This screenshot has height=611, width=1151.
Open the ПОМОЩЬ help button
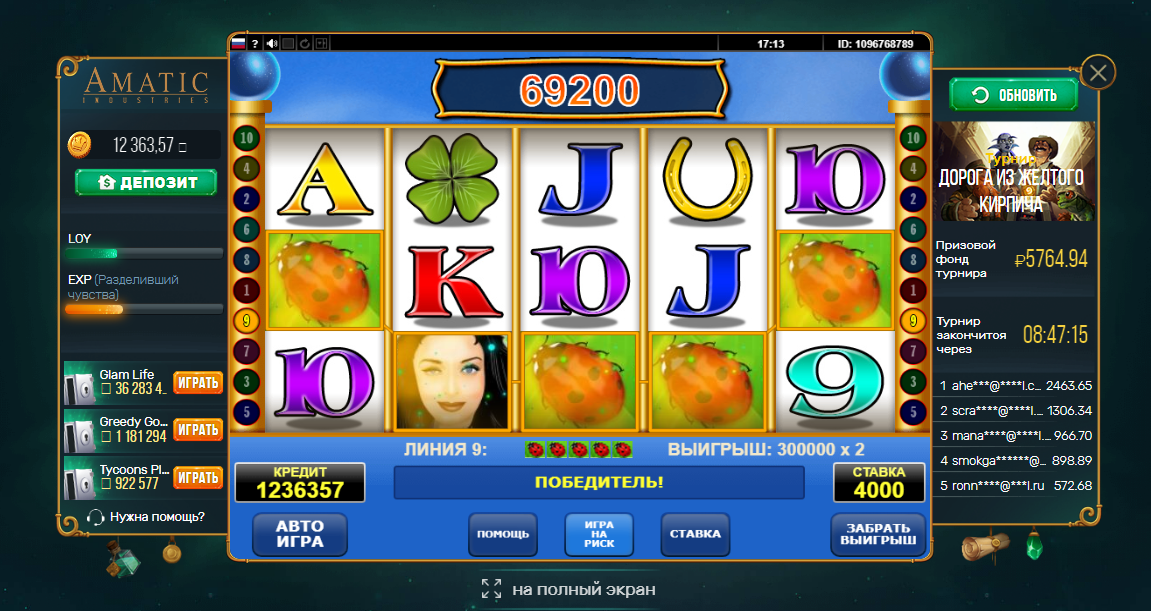click(x=503, y=534)
